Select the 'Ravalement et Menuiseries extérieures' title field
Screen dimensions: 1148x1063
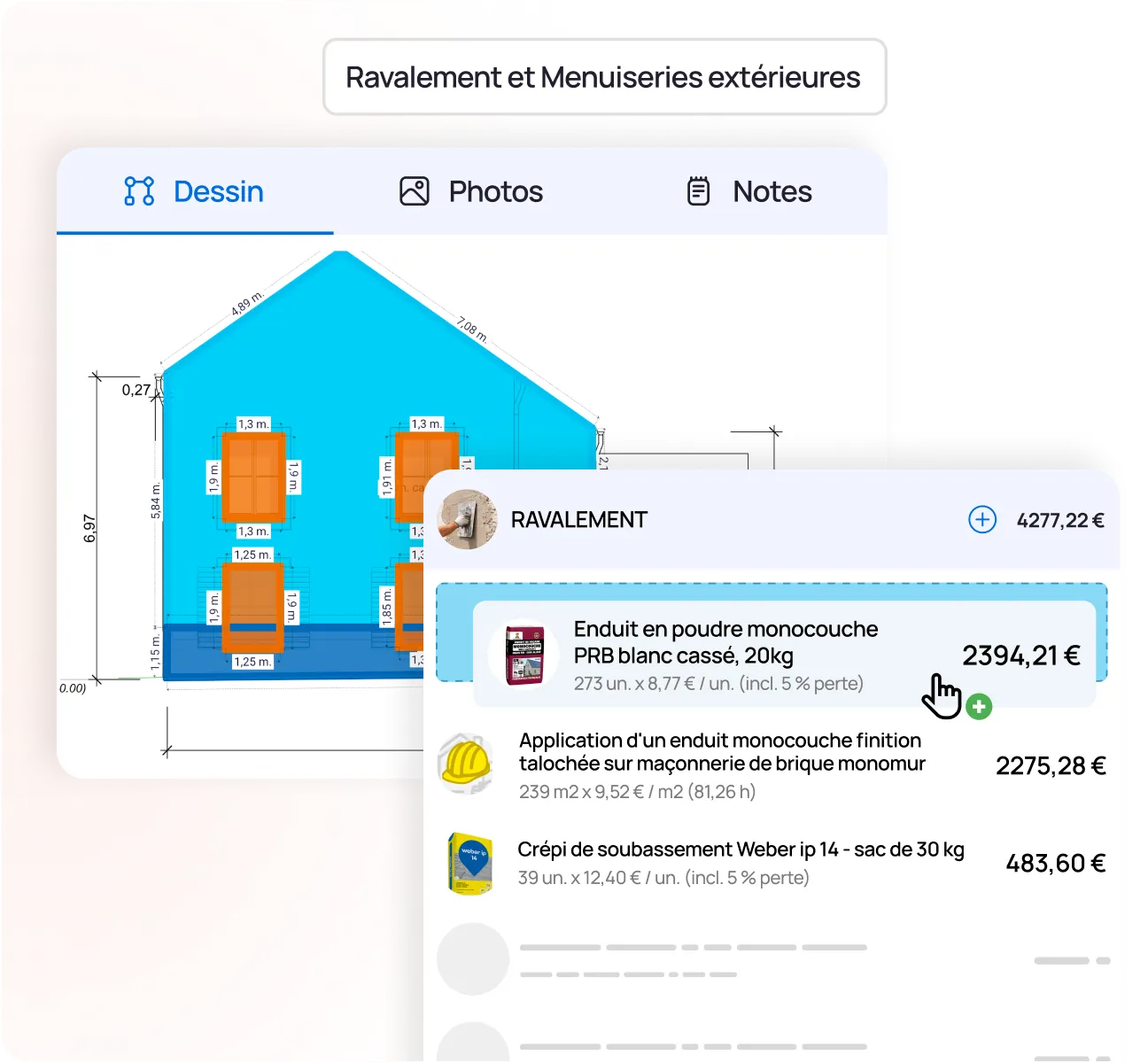click(604, 77)
